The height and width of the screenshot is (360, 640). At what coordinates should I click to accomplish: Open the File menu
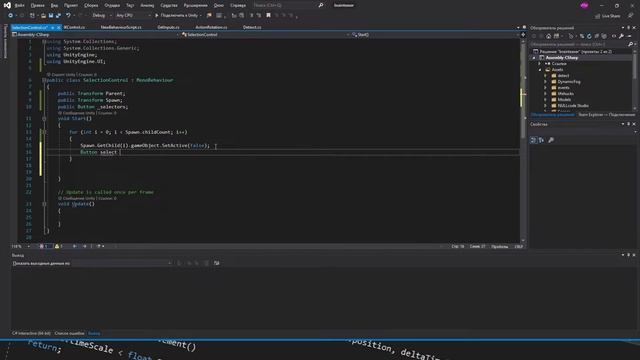click(19, 5)
